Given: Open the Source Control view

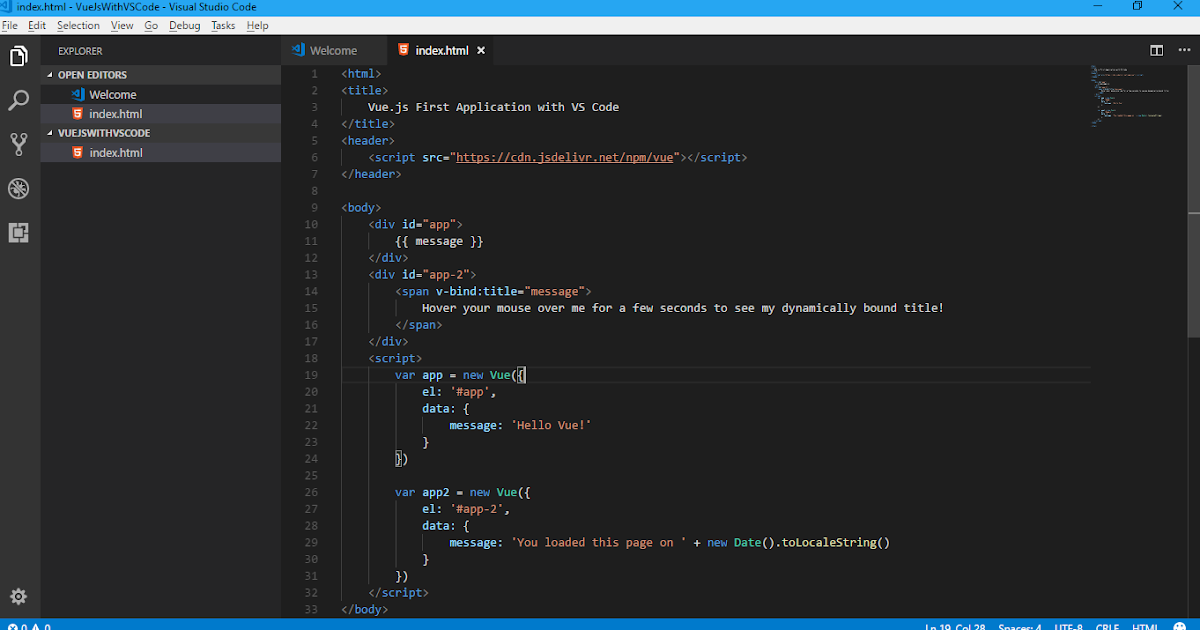Looking at the screenshot, I should 19,145.
